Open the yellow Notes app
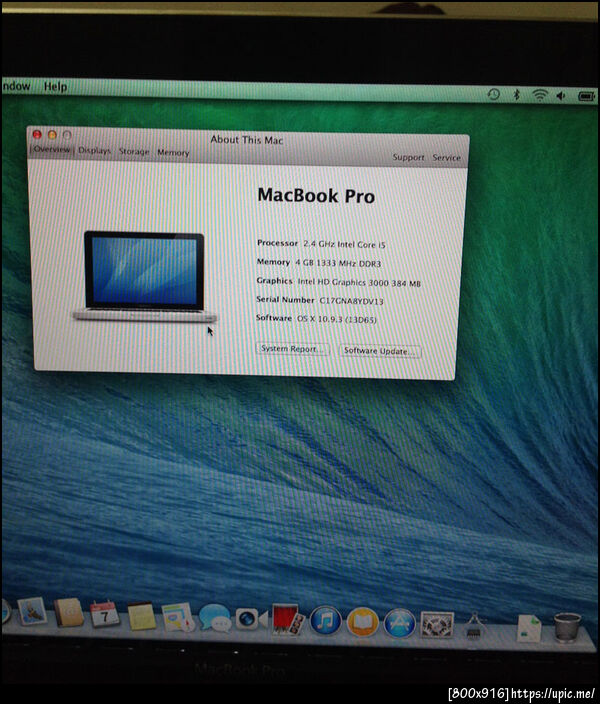600x704 pixels. coord(141,616)
